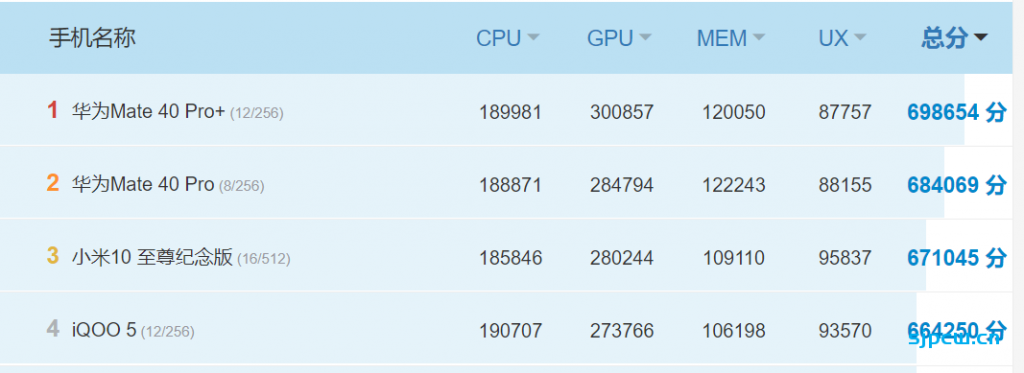The height and width of the screenshot is (373, 1024).
Task: Sort by the UX column arrow
Action: pos(859,38)
